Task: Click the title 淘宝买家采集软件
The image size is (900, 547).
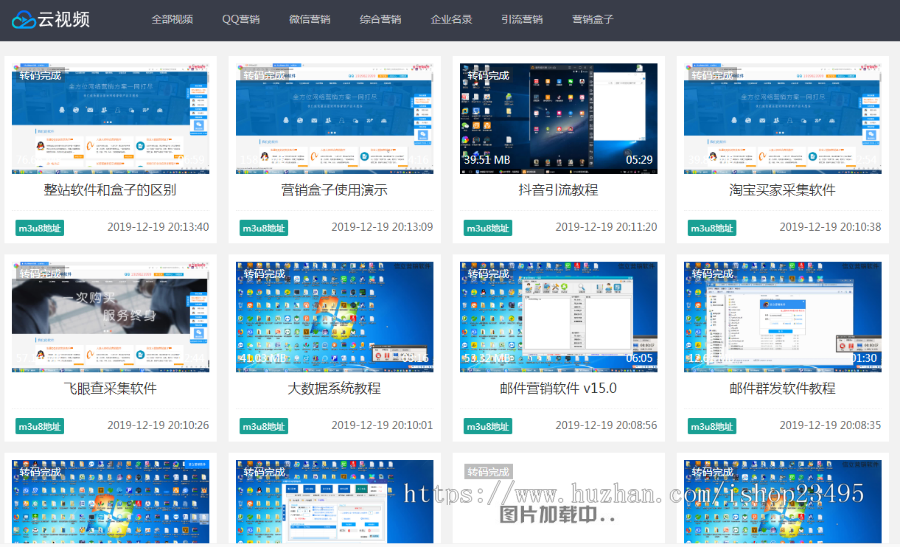Action: tap(782, 190)
